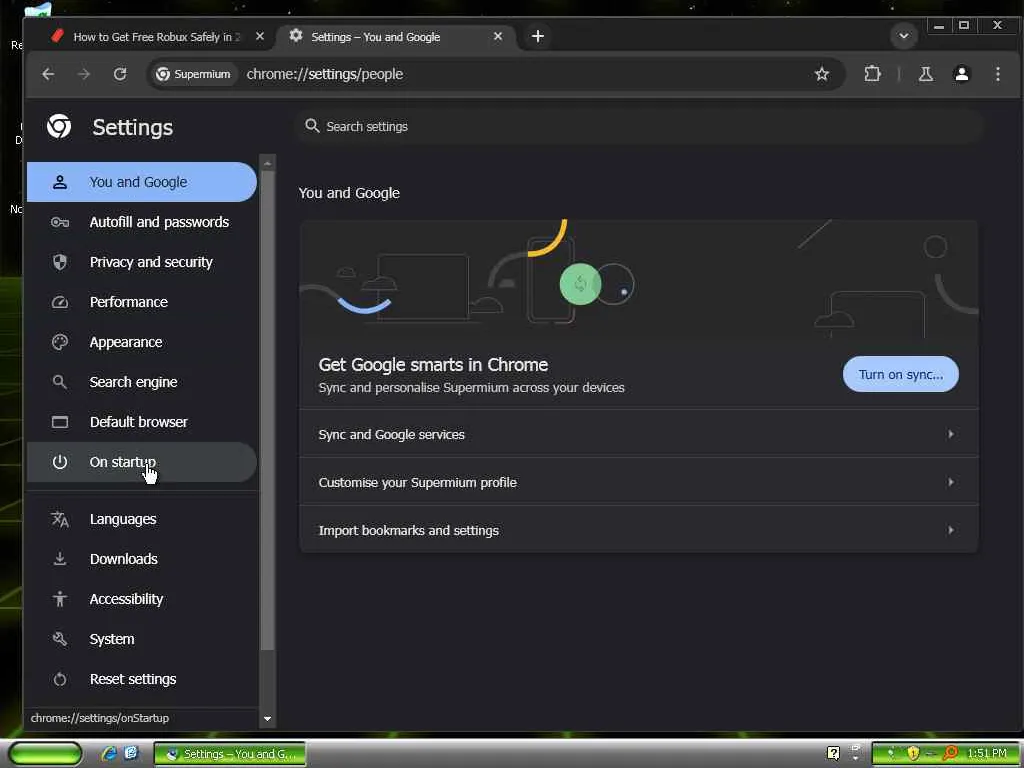
Task: Click the sidebar scrollbar thumb
Action: [x=267, y=410]
